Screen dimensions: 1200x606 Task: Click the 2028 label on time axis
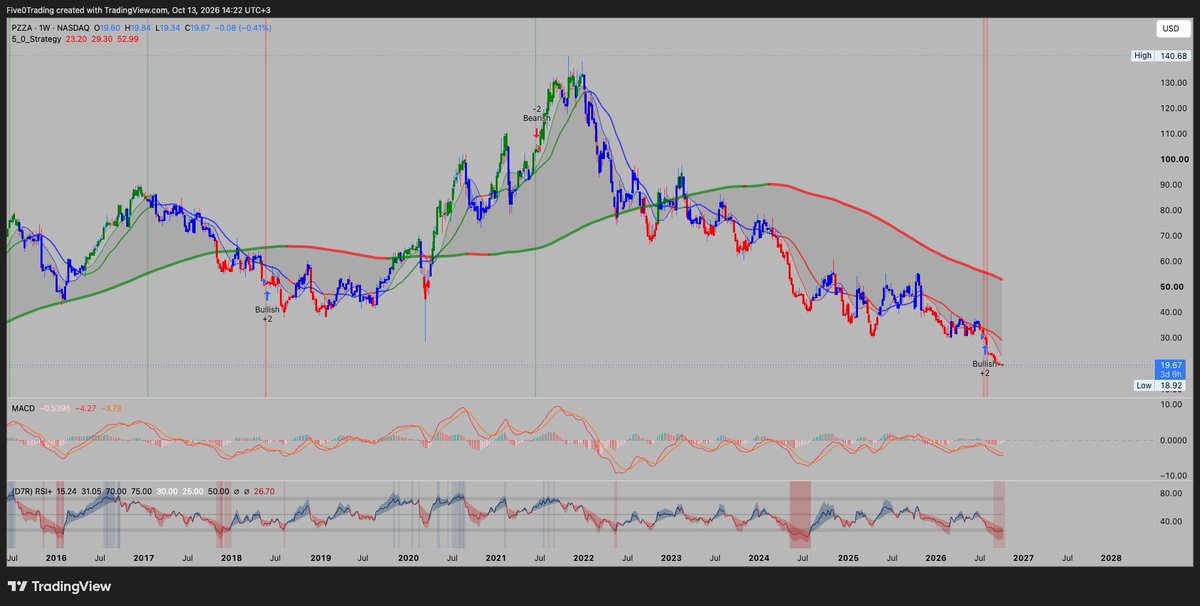coord(1111,557)
